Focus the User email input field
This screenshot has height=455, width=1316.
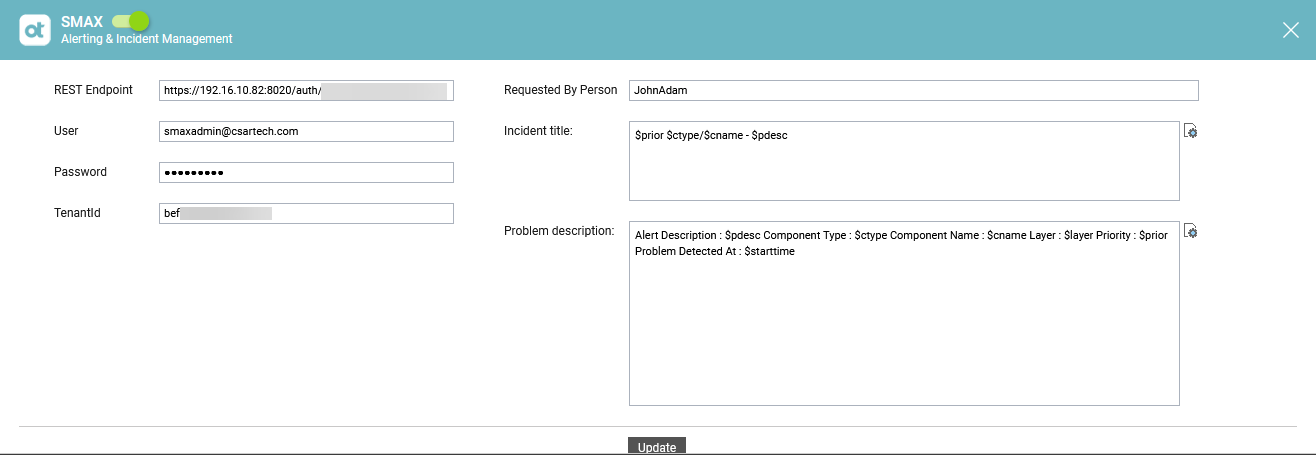[306, 131]
